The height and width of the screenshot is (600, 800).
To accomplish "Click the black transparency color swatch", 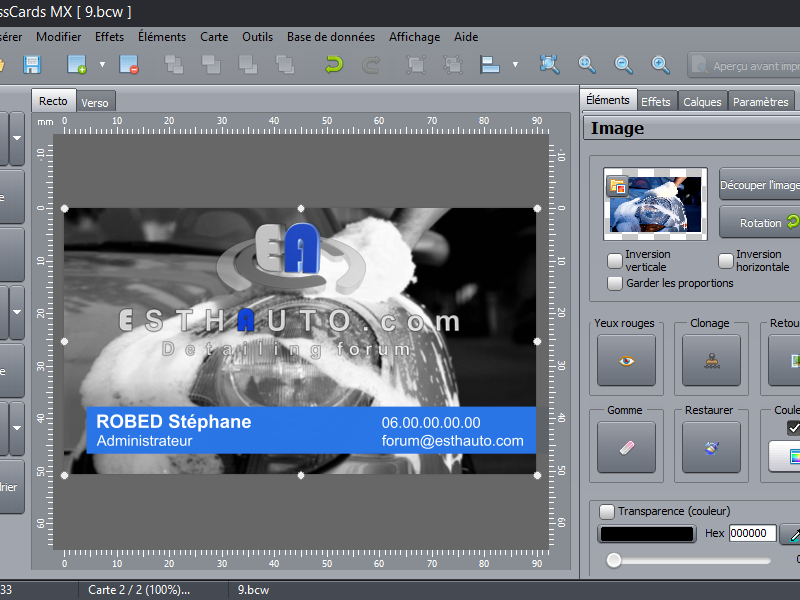I will (x=646, y=534).
